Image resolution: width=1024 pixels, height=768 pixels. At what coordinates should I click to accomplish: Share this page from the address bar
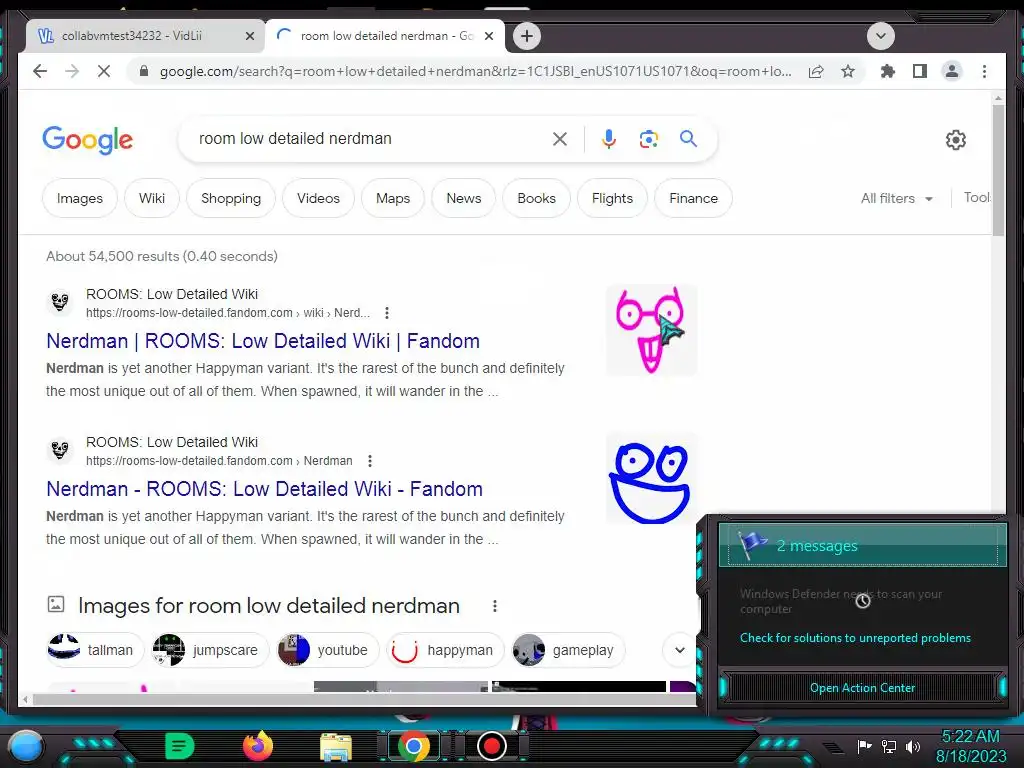(x=816, y=71)
